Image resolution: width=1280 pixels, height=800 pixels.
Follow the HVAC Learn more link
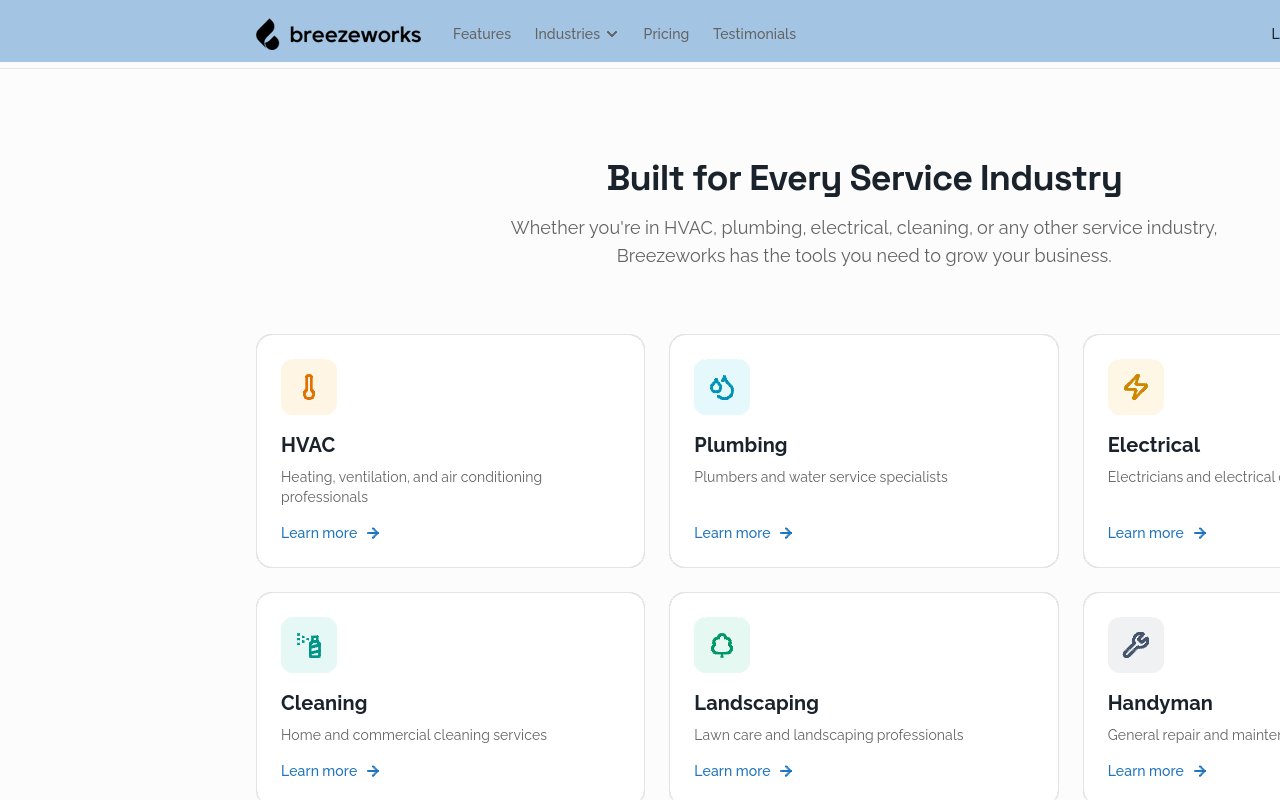pyautogui.click(x=331, y=533)
